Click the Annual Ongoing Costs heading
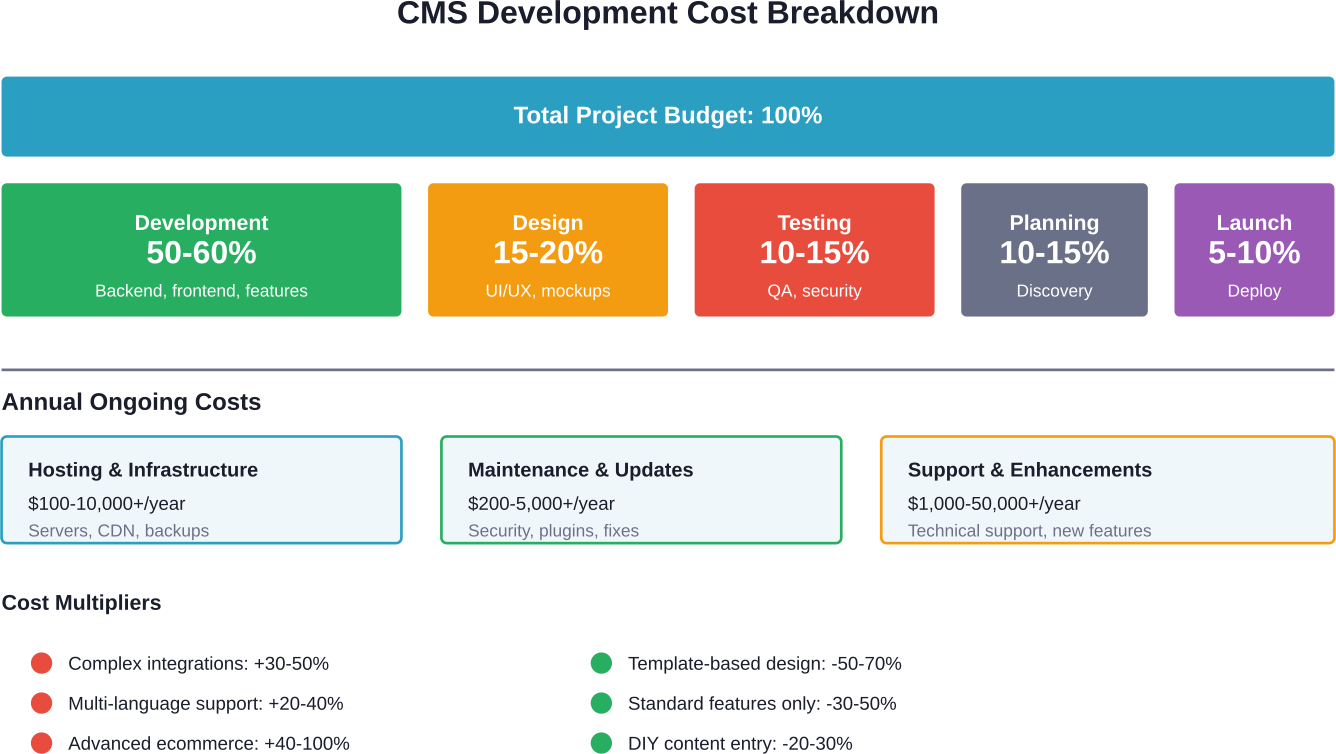This screenshot has width=1336, height=754. 131,402
